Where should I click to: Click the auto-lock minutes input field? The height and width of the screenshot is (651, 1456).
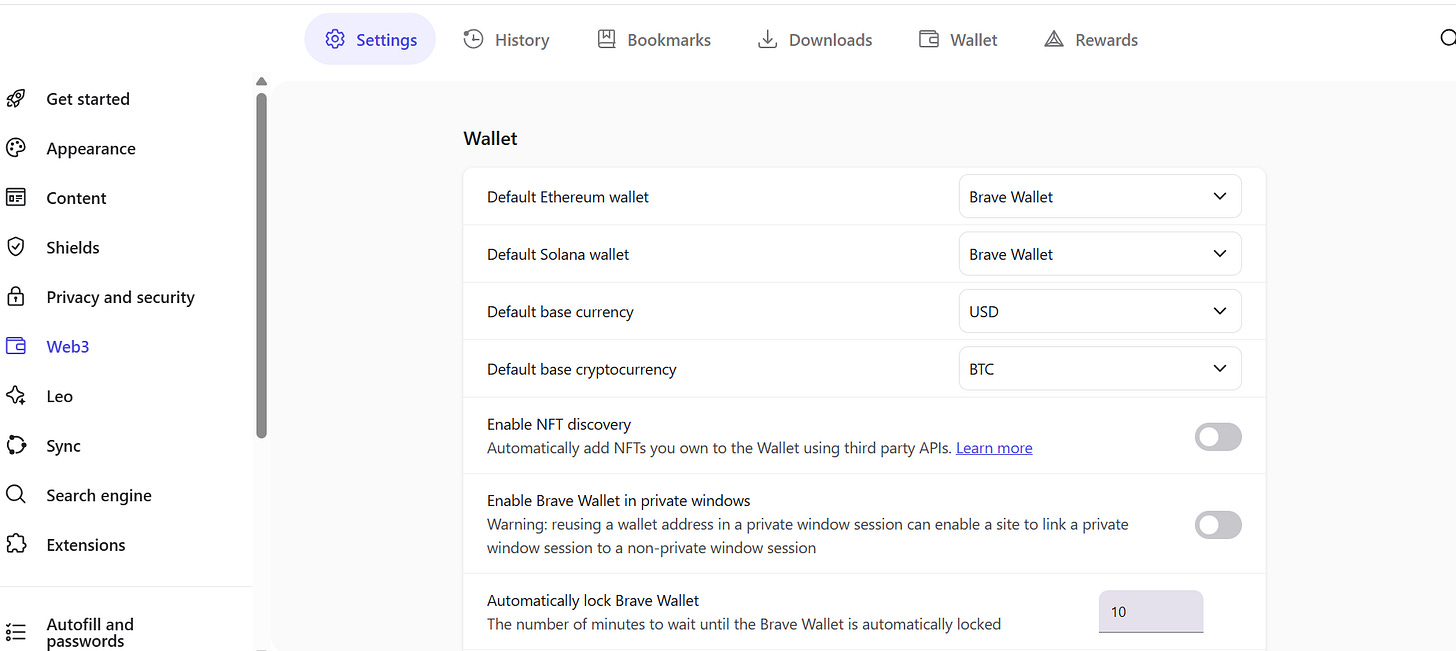point(1151,611)
